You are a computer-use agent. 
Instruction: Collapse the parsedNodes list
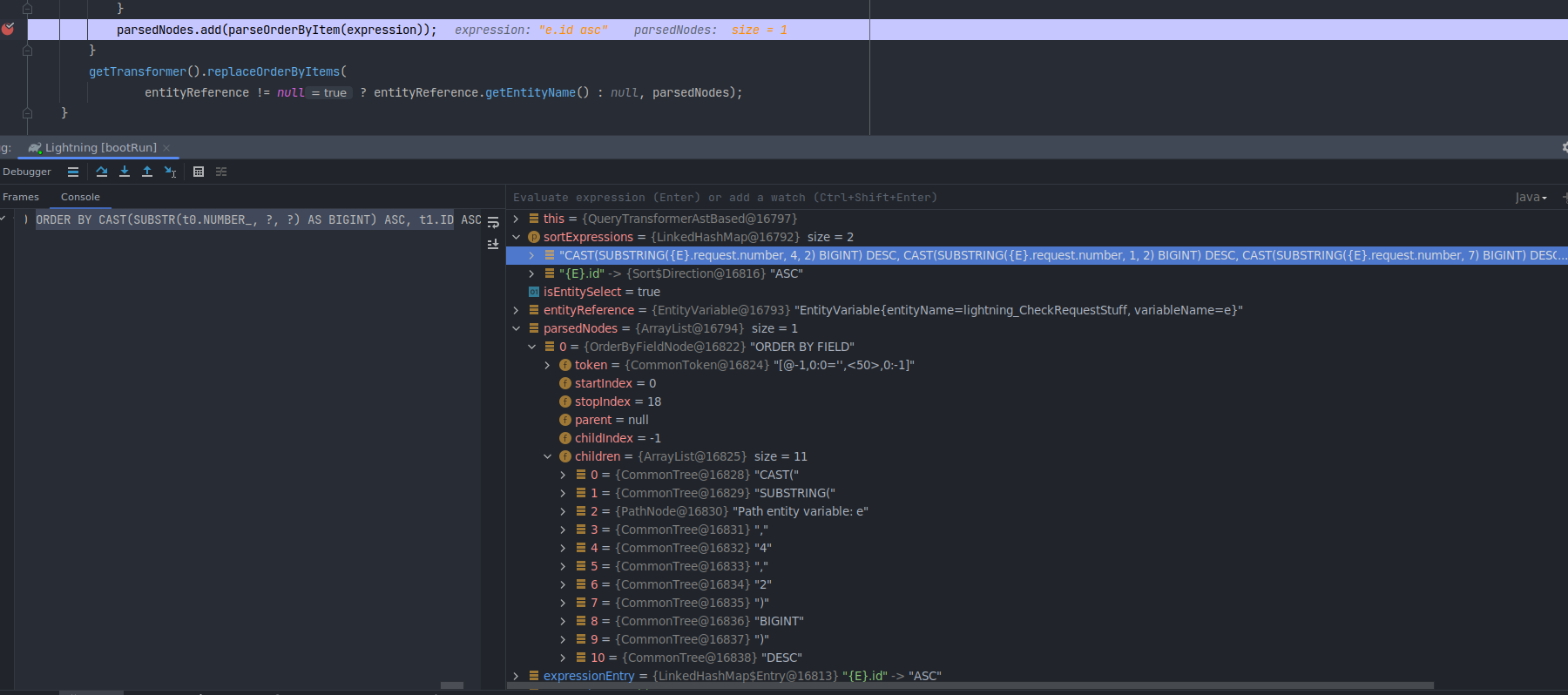(516, 328)
